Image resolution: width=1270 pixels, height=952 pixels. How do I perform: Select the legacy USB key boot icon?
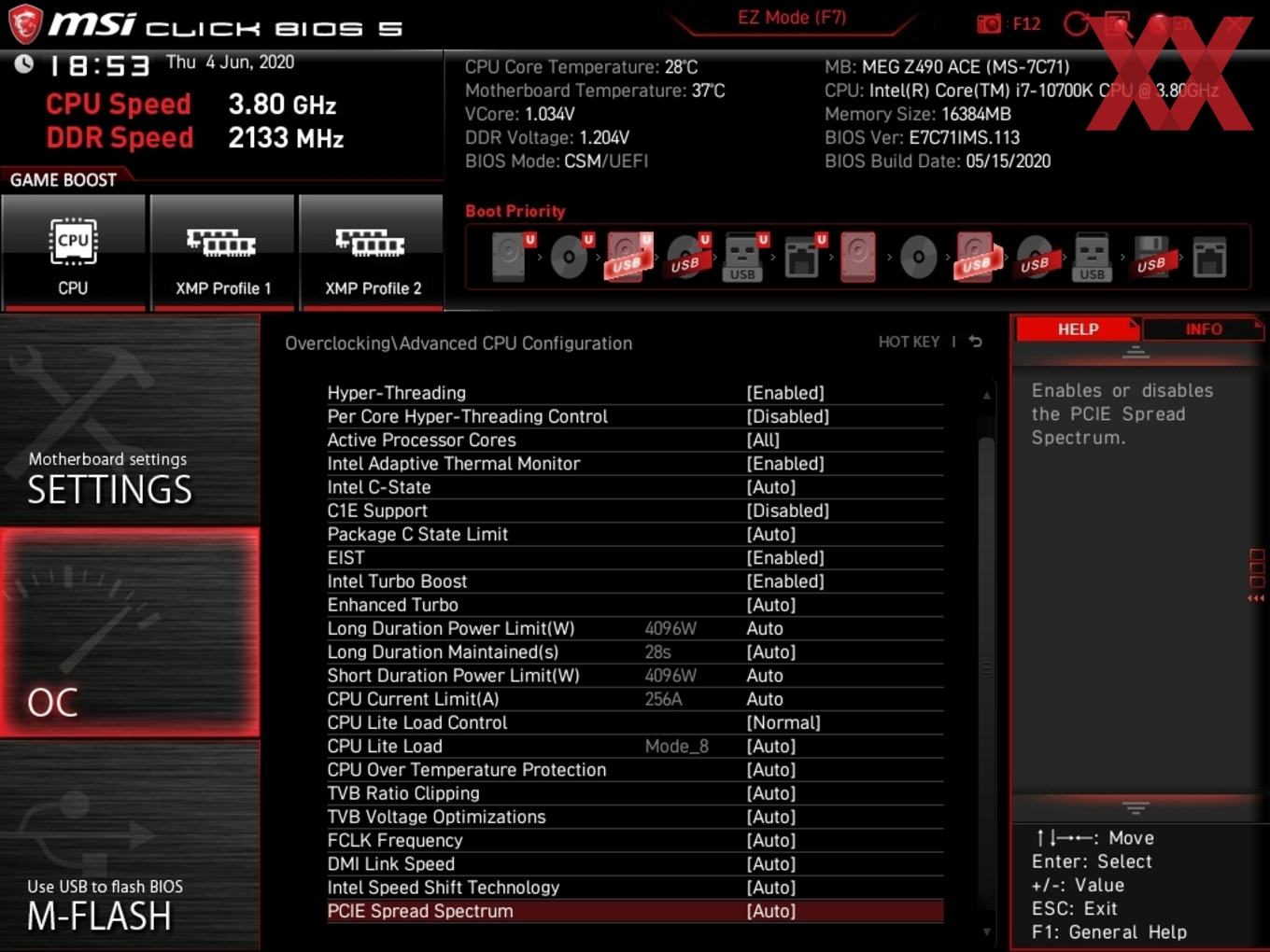tap(1092, 257)
